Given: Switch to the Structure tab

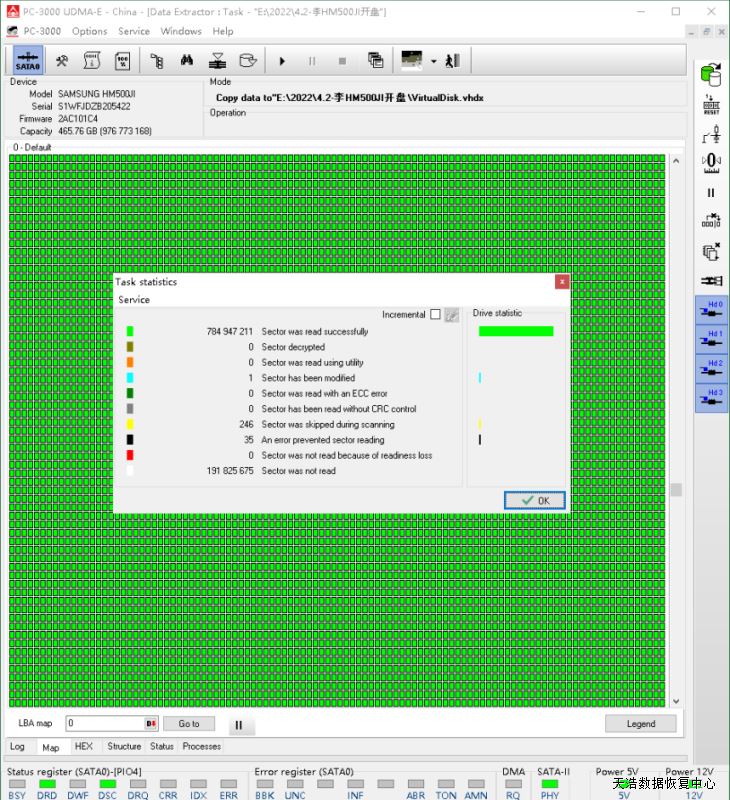Looking at the screenshot, I should coord(124,746).
